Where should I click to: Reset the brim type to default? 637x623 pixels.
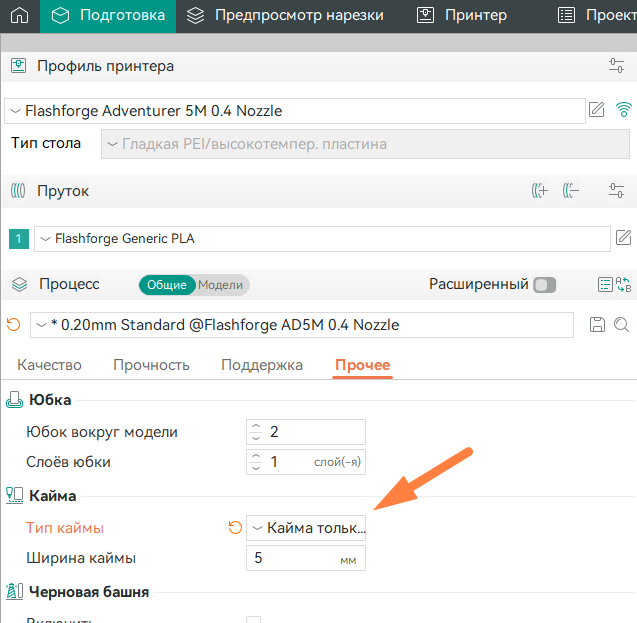[x=236, y=528]
